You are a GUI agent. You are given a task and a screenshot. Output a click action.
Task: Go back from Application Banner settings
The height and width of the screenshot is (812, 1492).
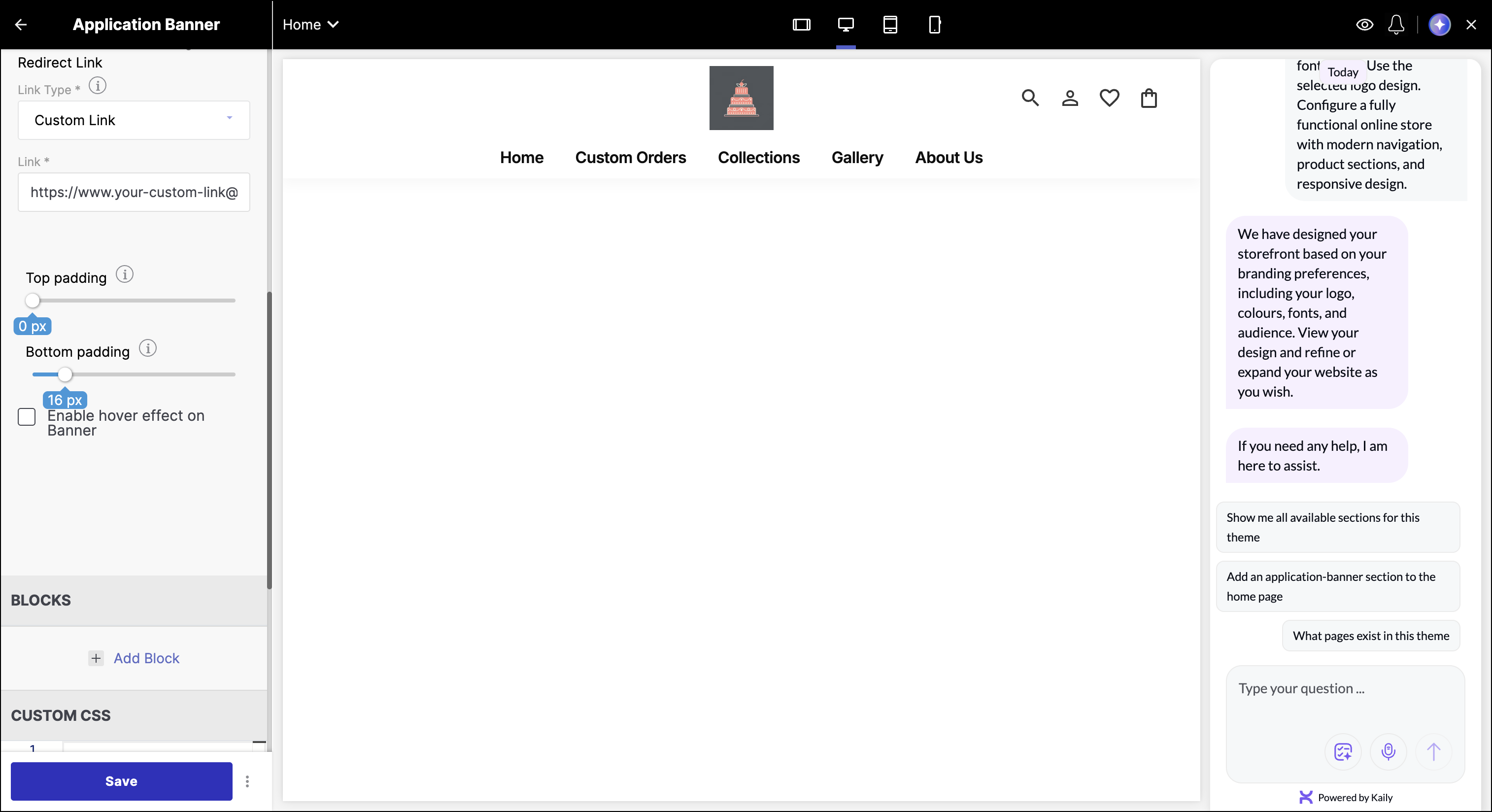(21, 25)
